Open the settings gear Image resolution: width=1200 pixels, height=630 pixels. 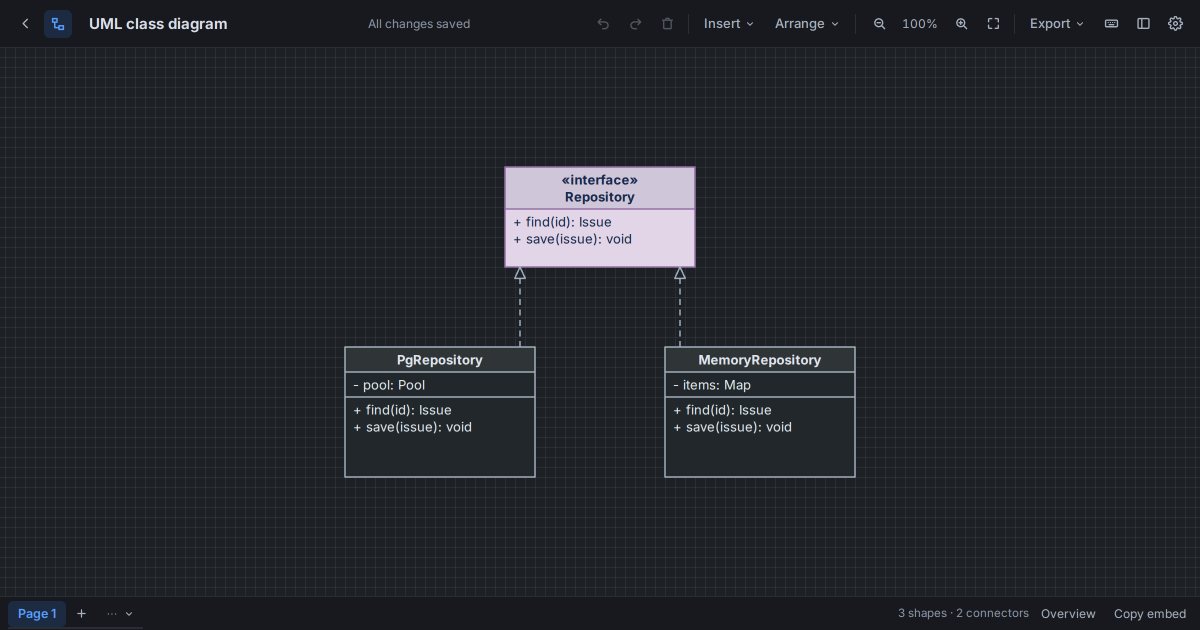coord(1175,24)
